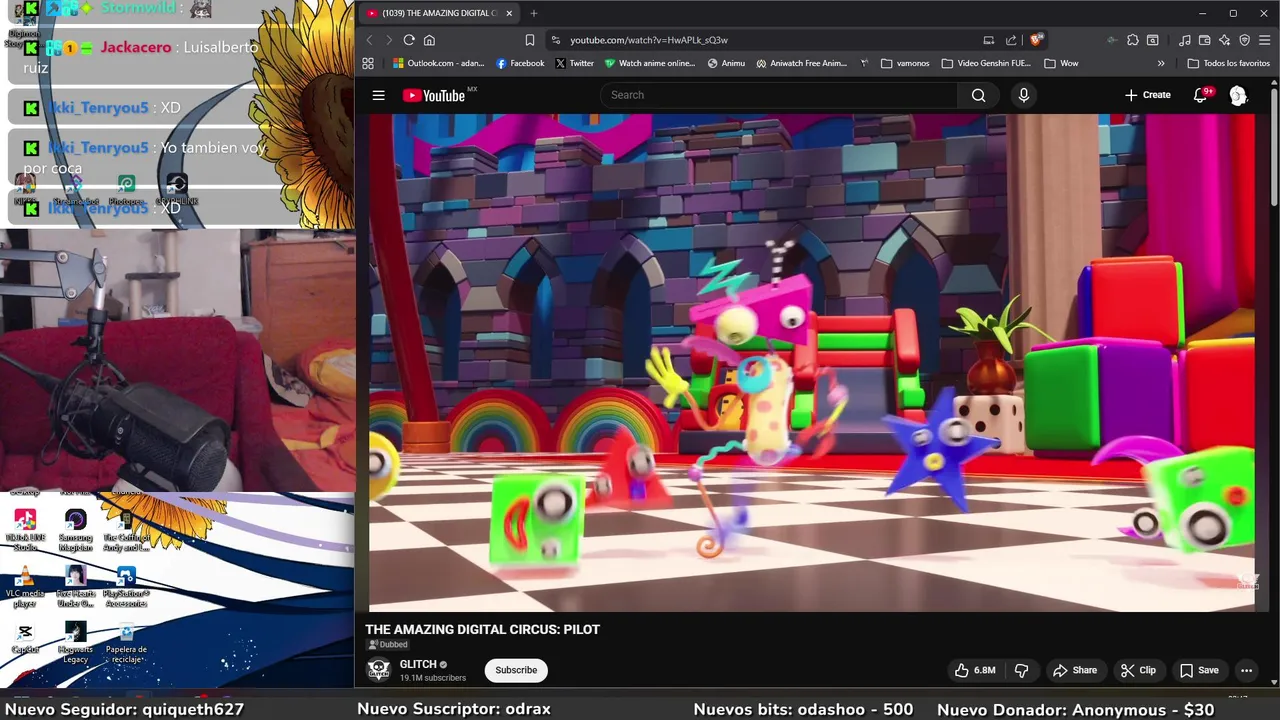Click the youtube.com address bar URL
The width and height of the screenshot is (1280, 720).
click(x=649, y=40)
